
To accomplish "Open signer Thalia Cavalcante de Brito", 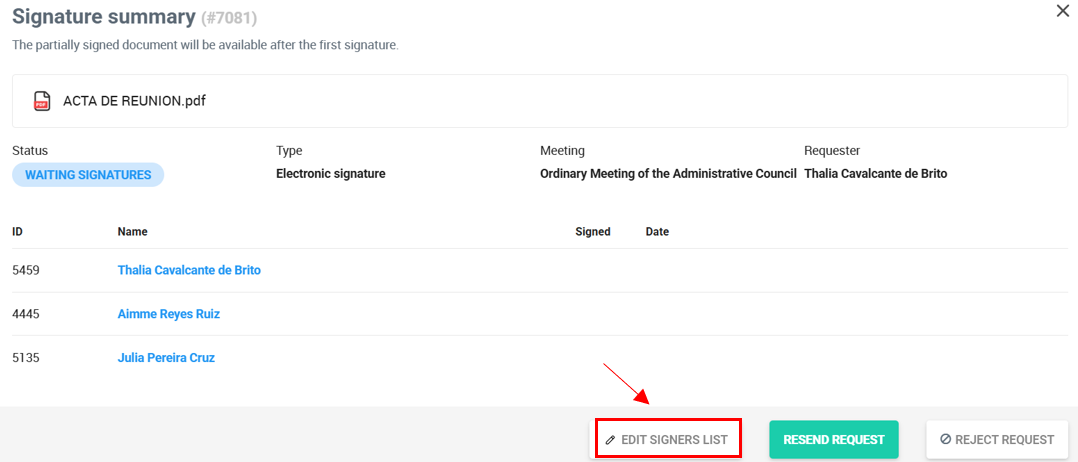I will [189, 270].
